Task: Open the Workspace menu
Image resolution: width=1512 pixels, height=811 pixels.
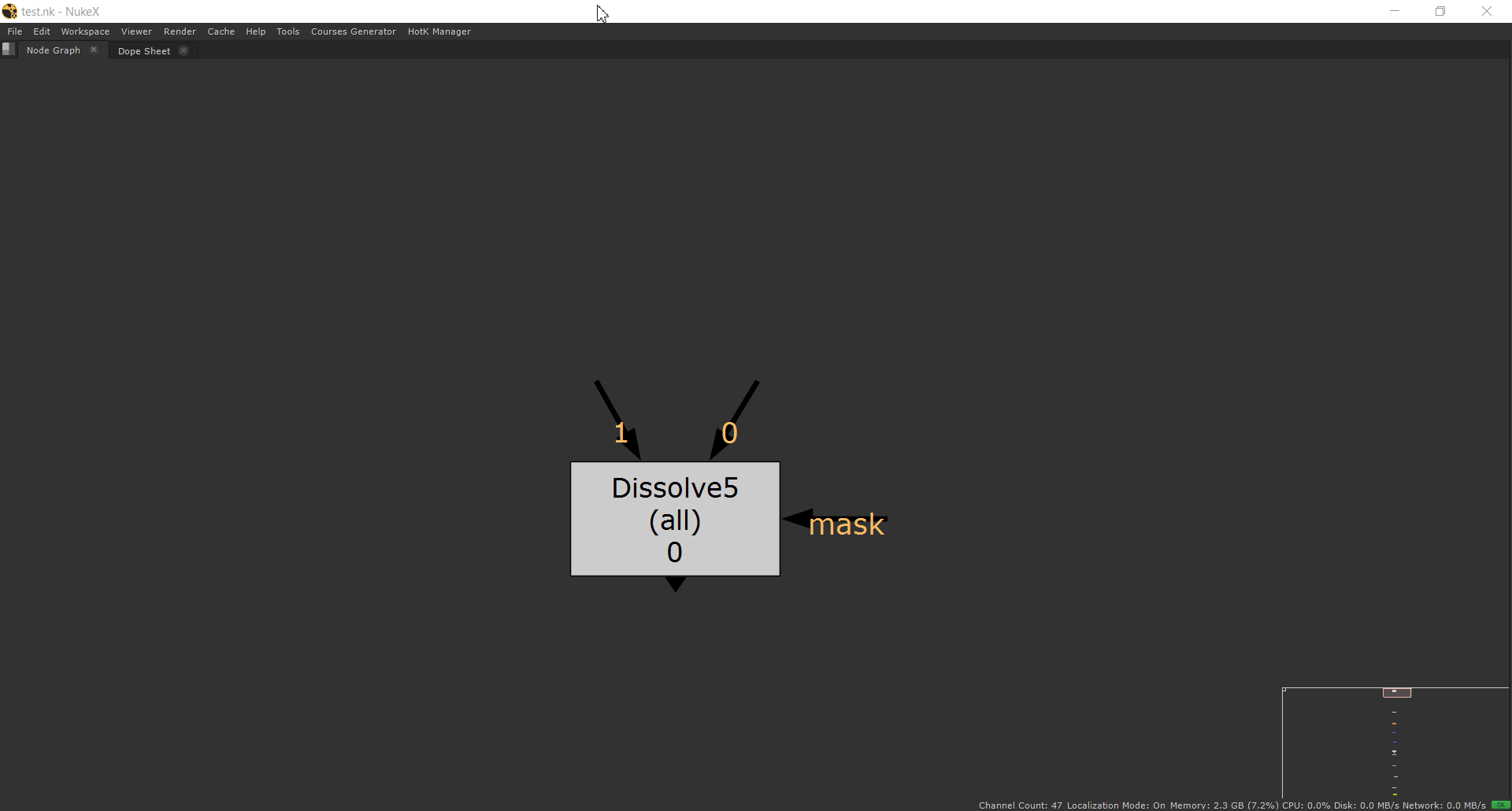Action: click(x=84, y=31)
